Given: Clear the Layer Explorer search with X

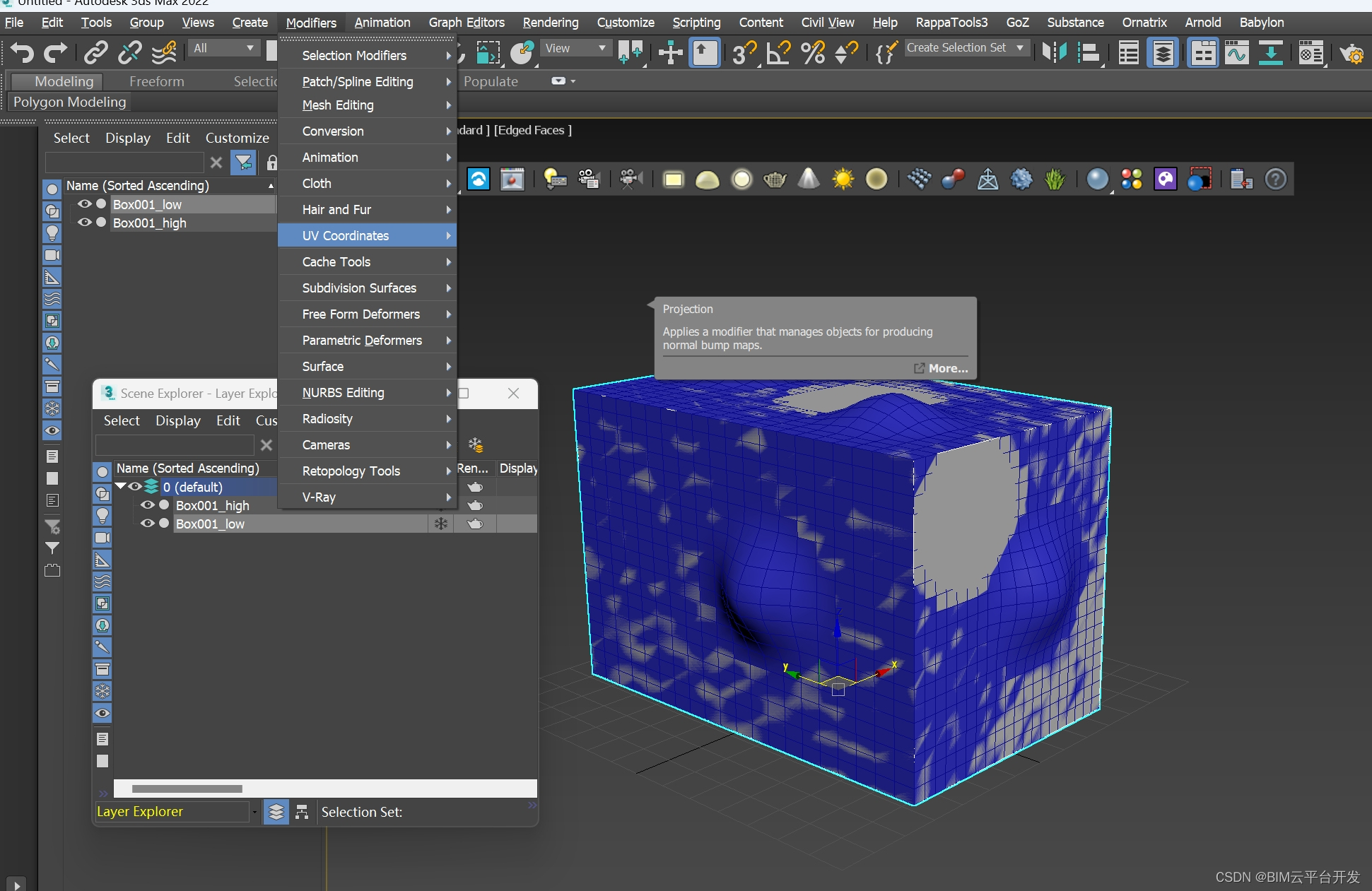Looking at the screenshot, I should pos(266,445).
